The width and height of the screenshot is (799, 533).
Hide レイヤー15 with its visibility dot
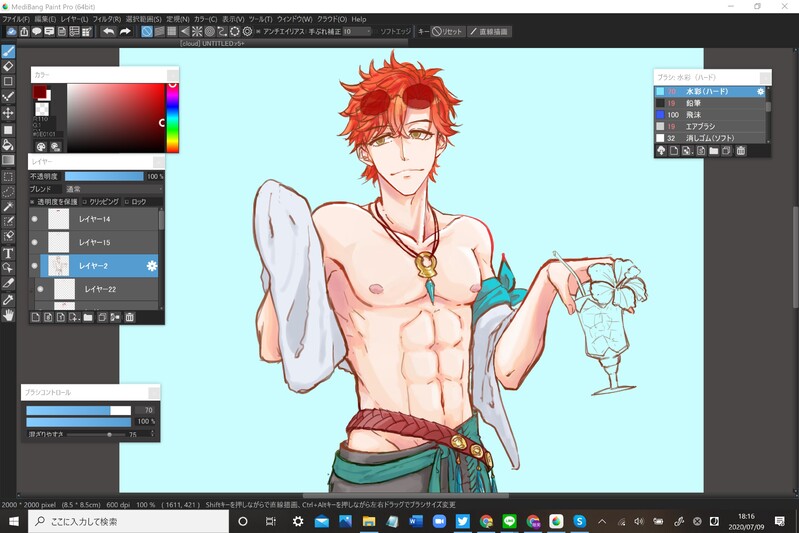pos(35,242)
